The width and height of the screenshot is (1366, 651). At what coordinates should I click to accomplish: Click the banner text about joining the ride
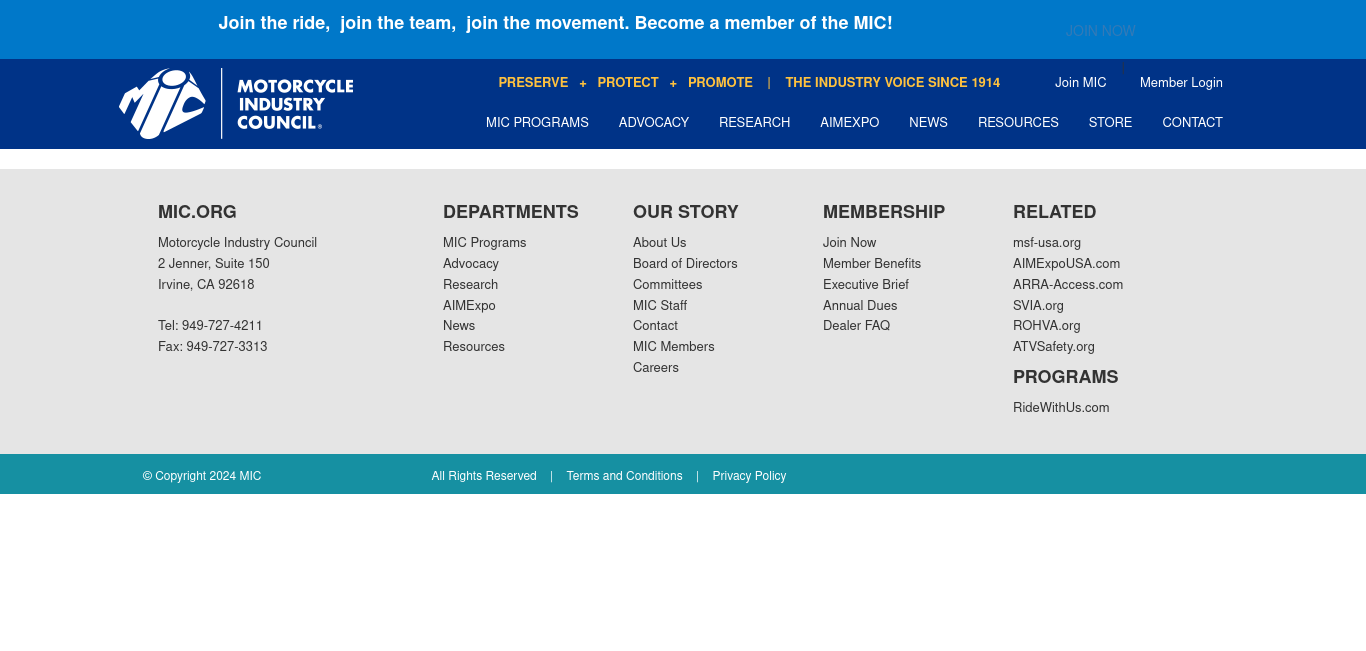tap(555, 23)
